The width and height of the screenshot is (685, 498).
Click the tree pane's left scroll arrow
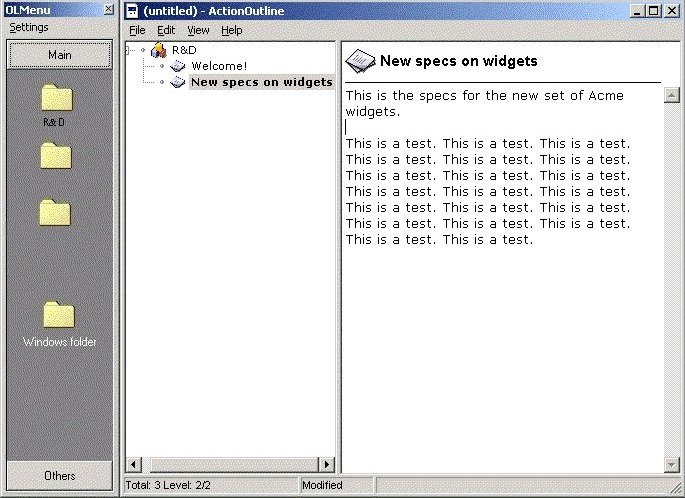coord(133,464)
